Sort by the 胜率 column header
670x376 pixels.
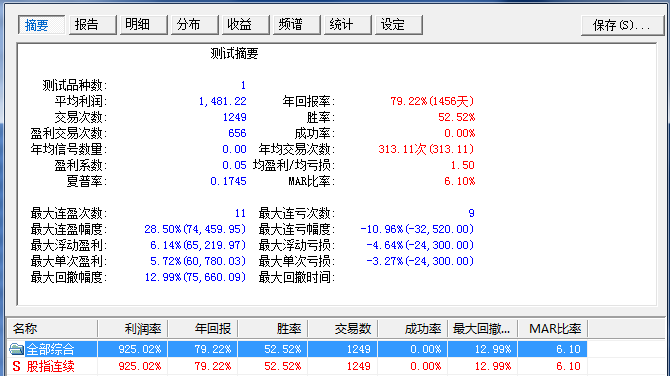tap(273, 329)
